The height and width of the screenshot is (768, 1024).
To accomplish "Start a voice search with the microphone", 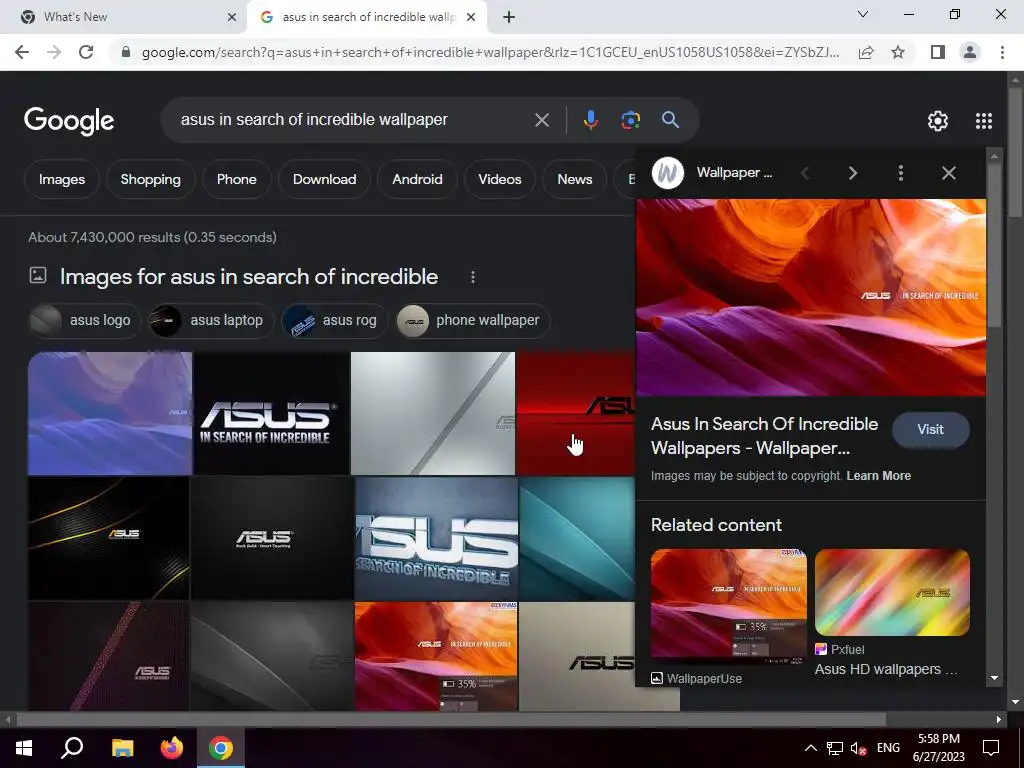I will click(590, 120).
